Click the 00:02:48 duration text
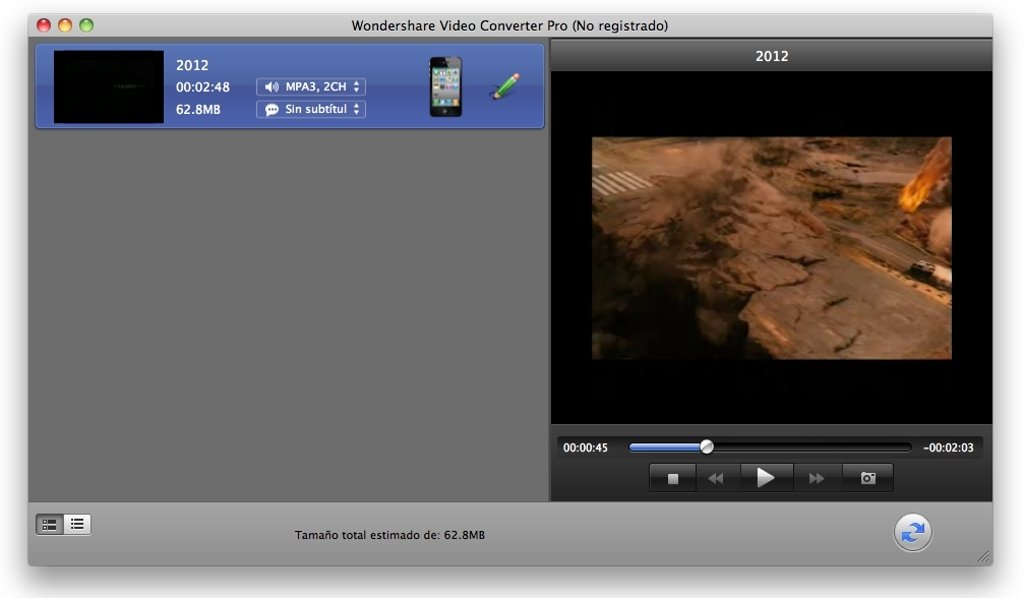Viewport: 1024px width, 598px height. pyautogui.click(x=202, y=87)
